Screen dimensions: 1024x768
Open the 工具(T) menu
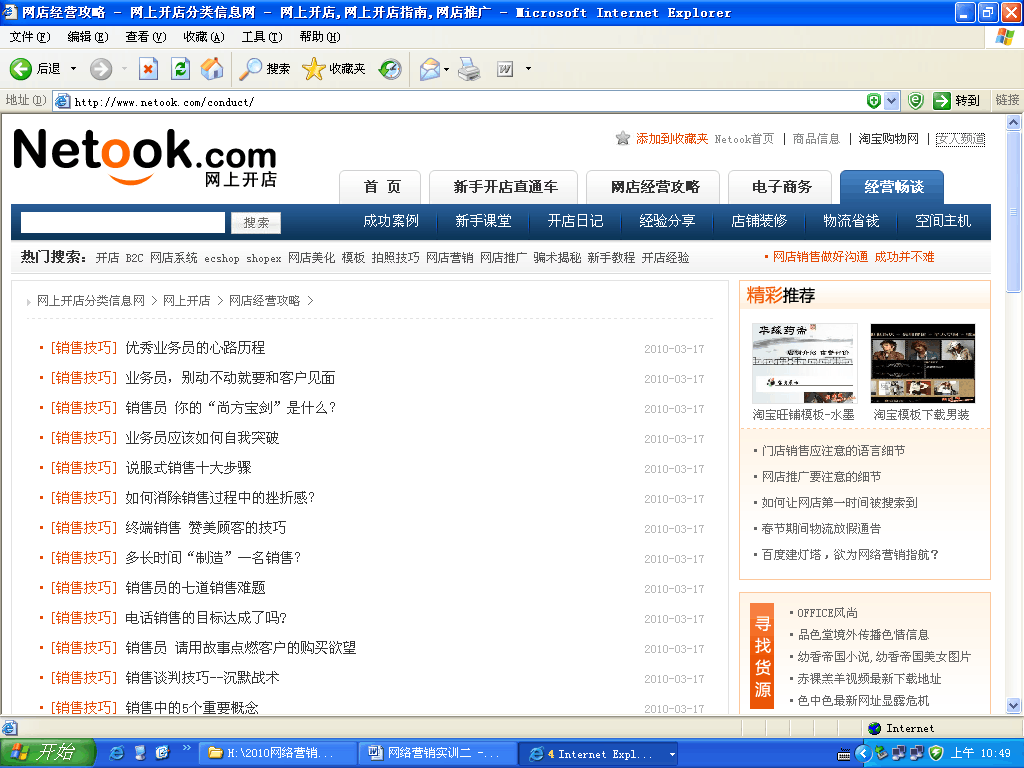coord(261,37)
